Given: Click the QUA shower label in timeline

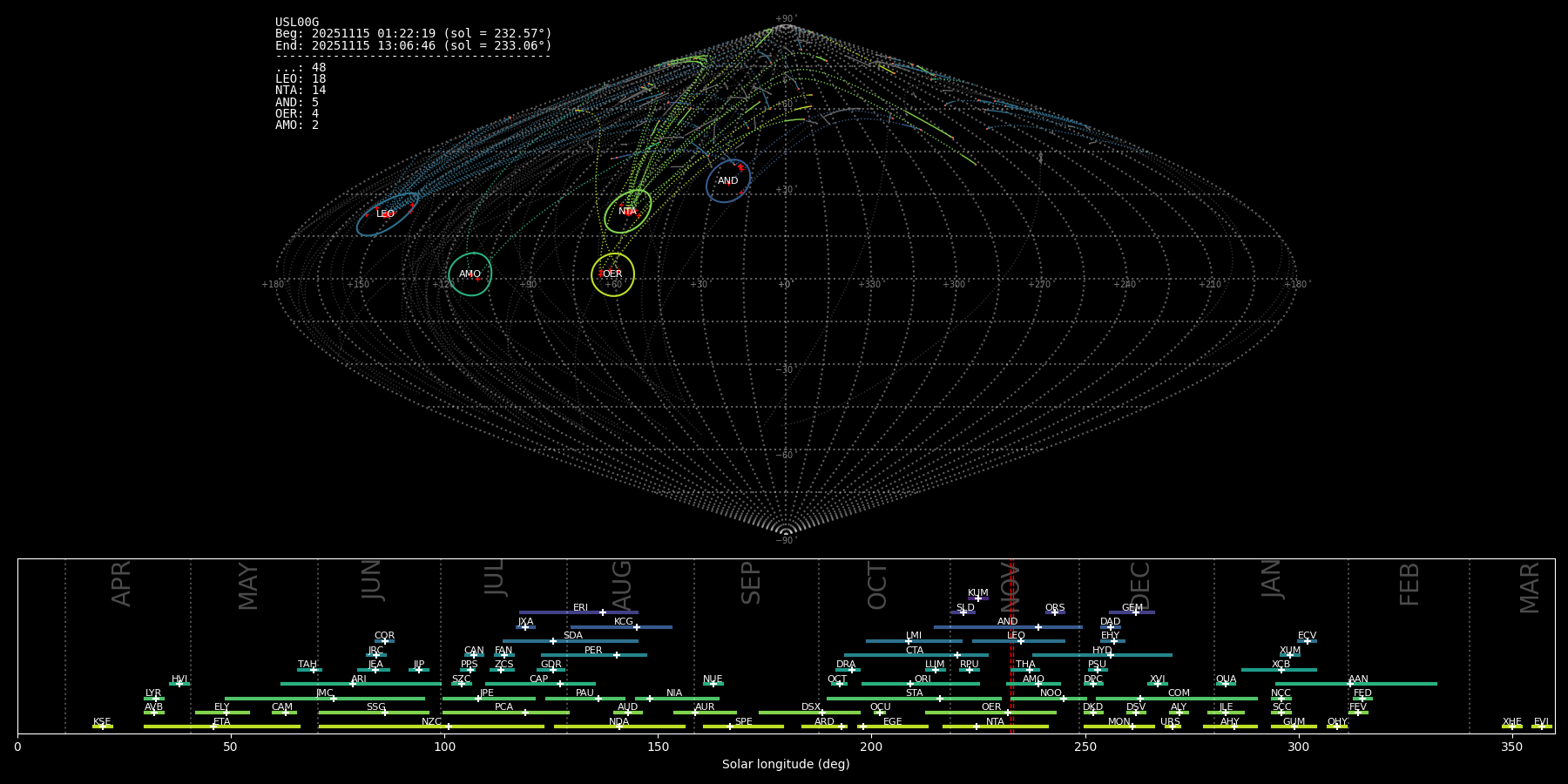Looking at the screenshot, I should point(1226,679).
